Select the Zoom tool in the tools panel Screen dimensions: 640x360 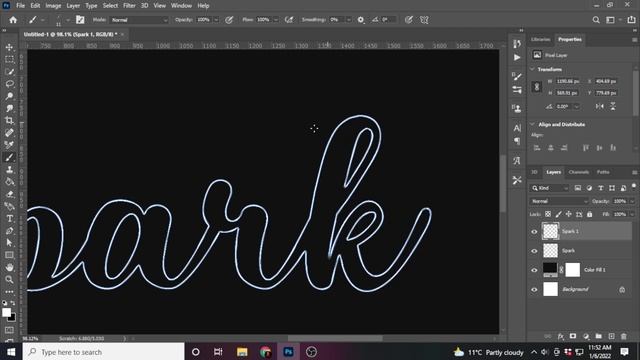9,280
